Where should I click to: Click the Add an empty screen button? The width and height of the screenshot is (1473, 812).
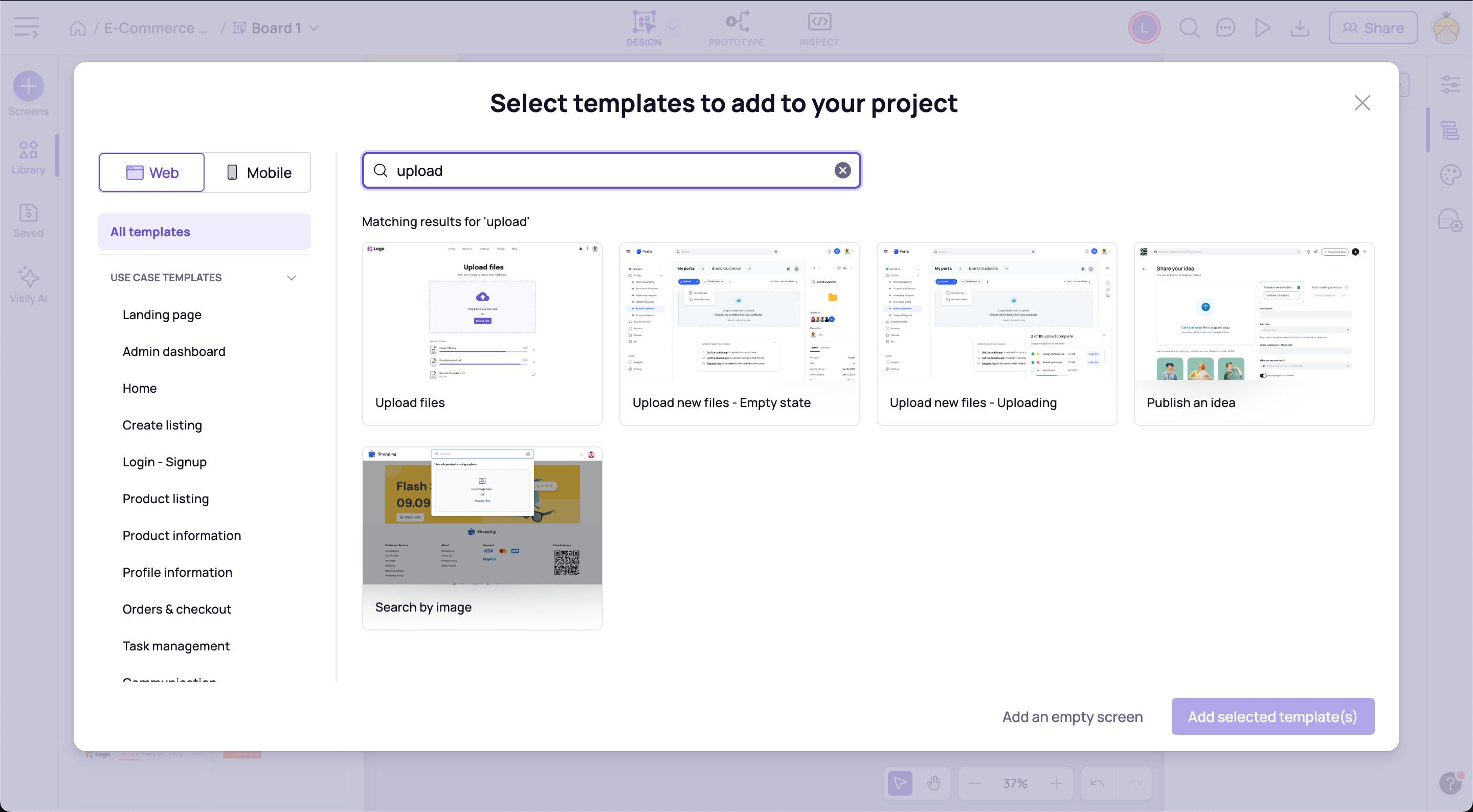(1072, 716)
